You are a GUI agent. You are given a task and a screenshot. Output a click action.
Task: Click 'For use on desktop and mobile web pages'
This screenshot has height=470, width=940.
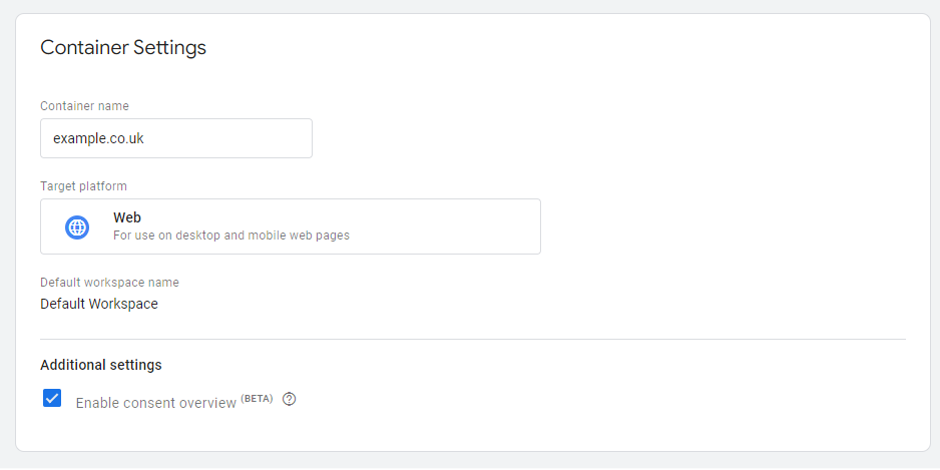coord(231,235)
